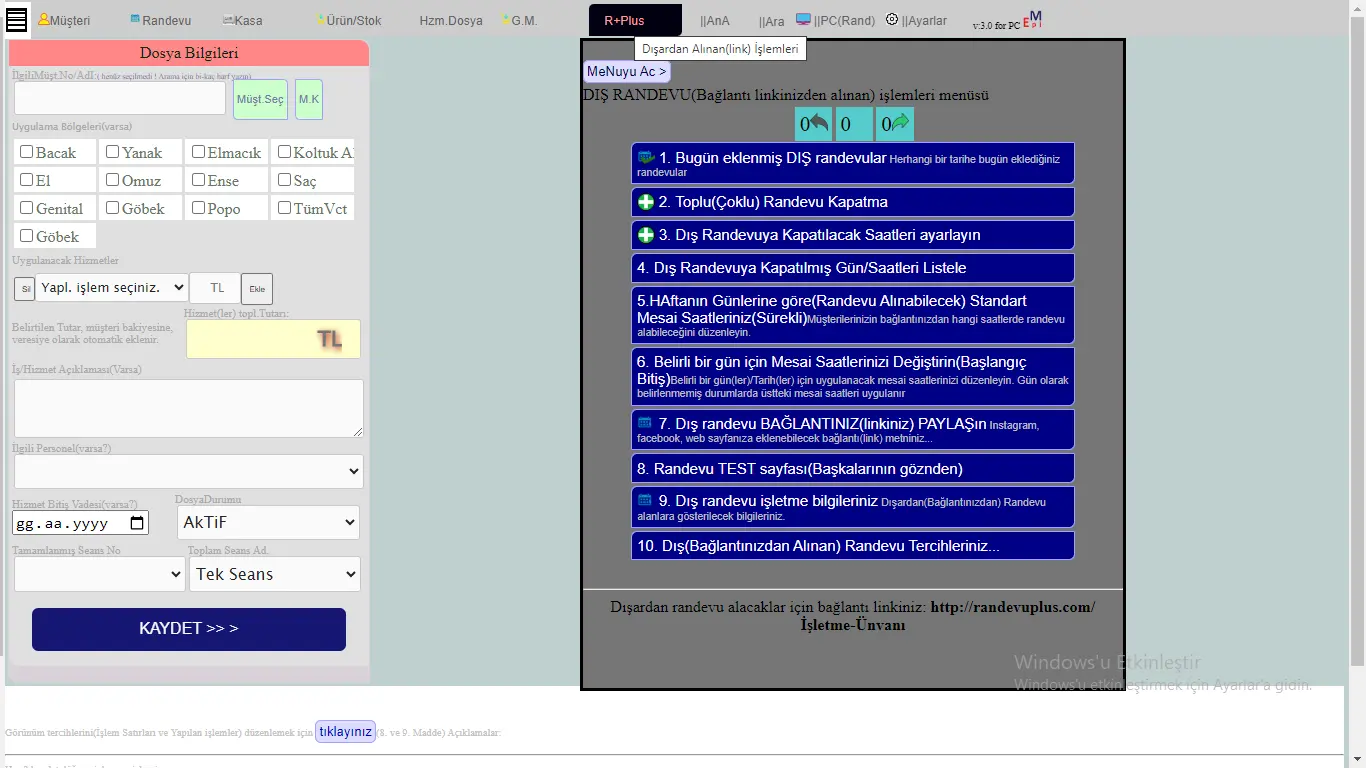
Task: Click the green forward arrow counter
Action: [895, 124]
